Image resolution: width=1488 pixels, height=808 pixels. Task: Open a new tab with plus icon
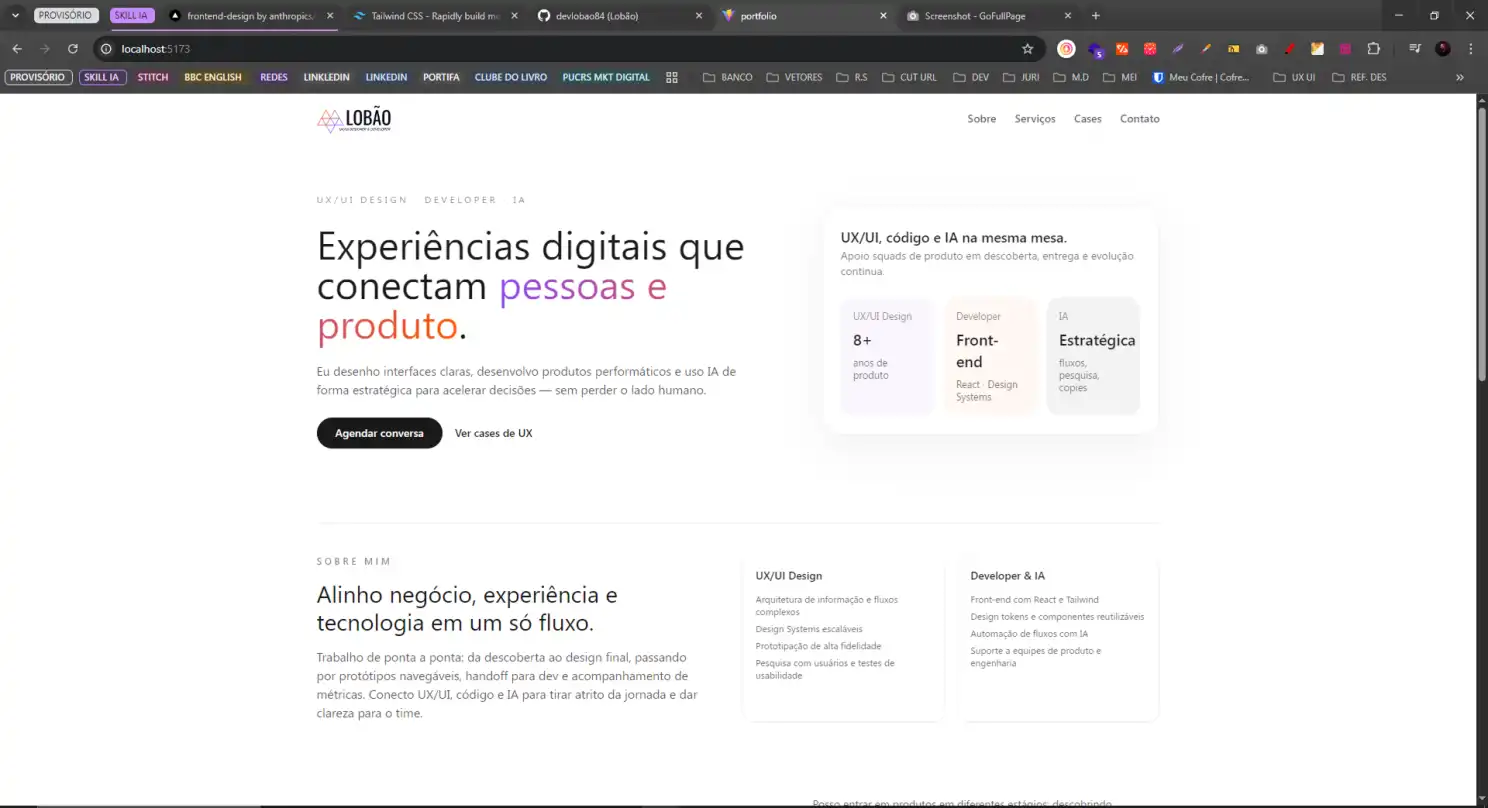1096,16
